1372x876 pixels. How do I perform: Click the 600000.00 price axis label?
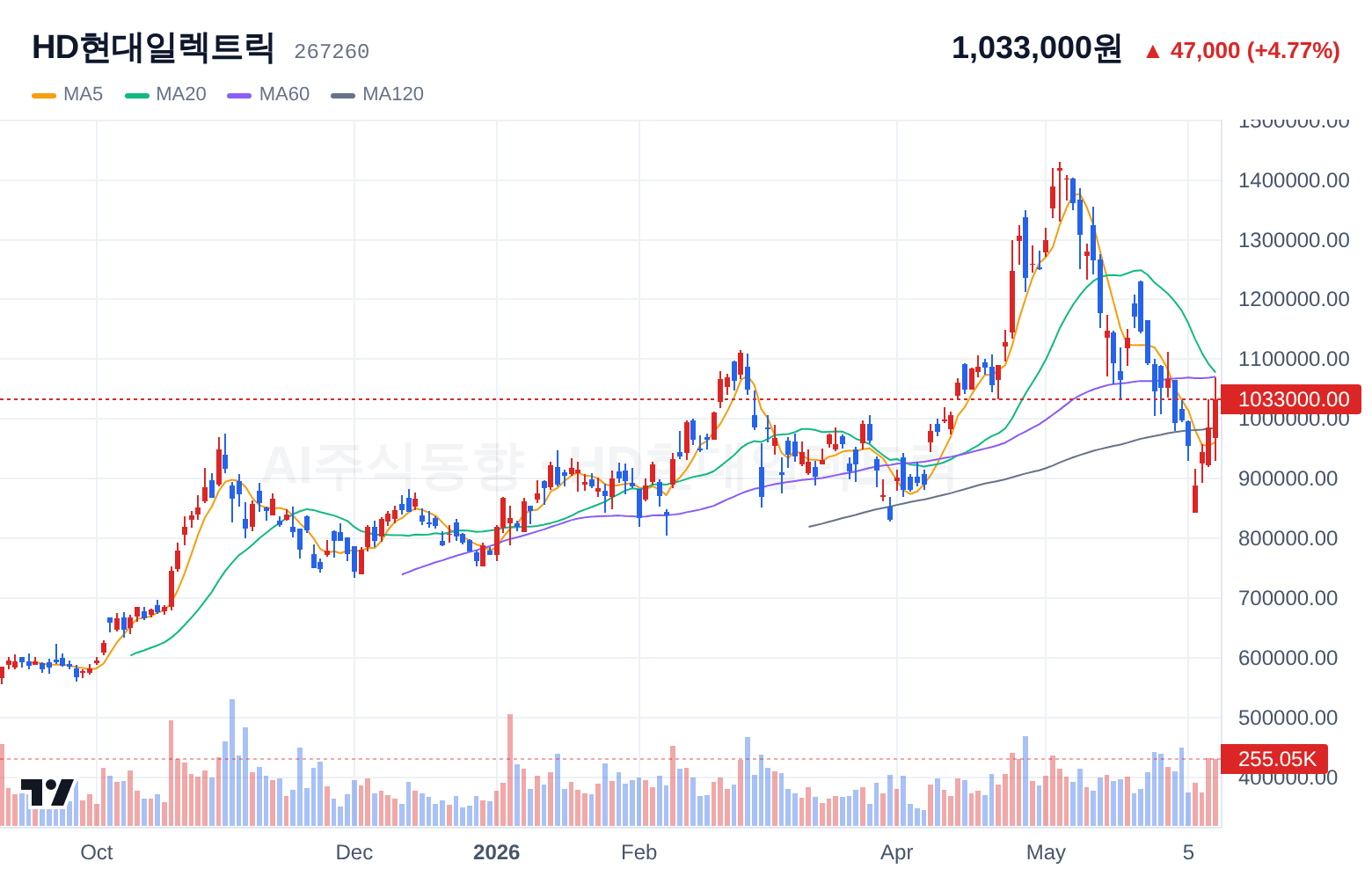[x=1288, y=658]
